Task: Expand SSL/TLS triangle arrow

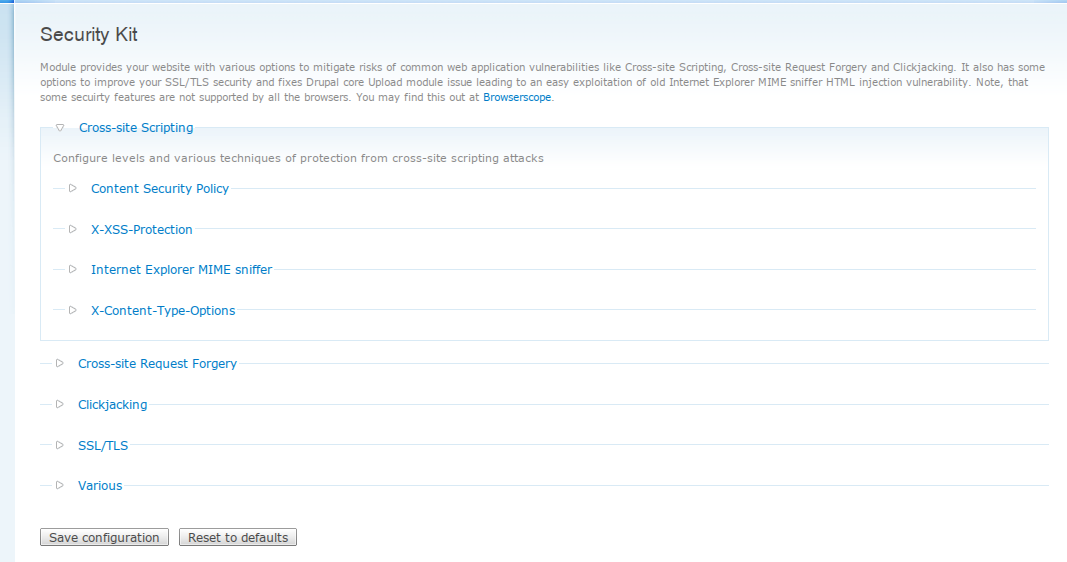Action: click(x=60, y=445)
